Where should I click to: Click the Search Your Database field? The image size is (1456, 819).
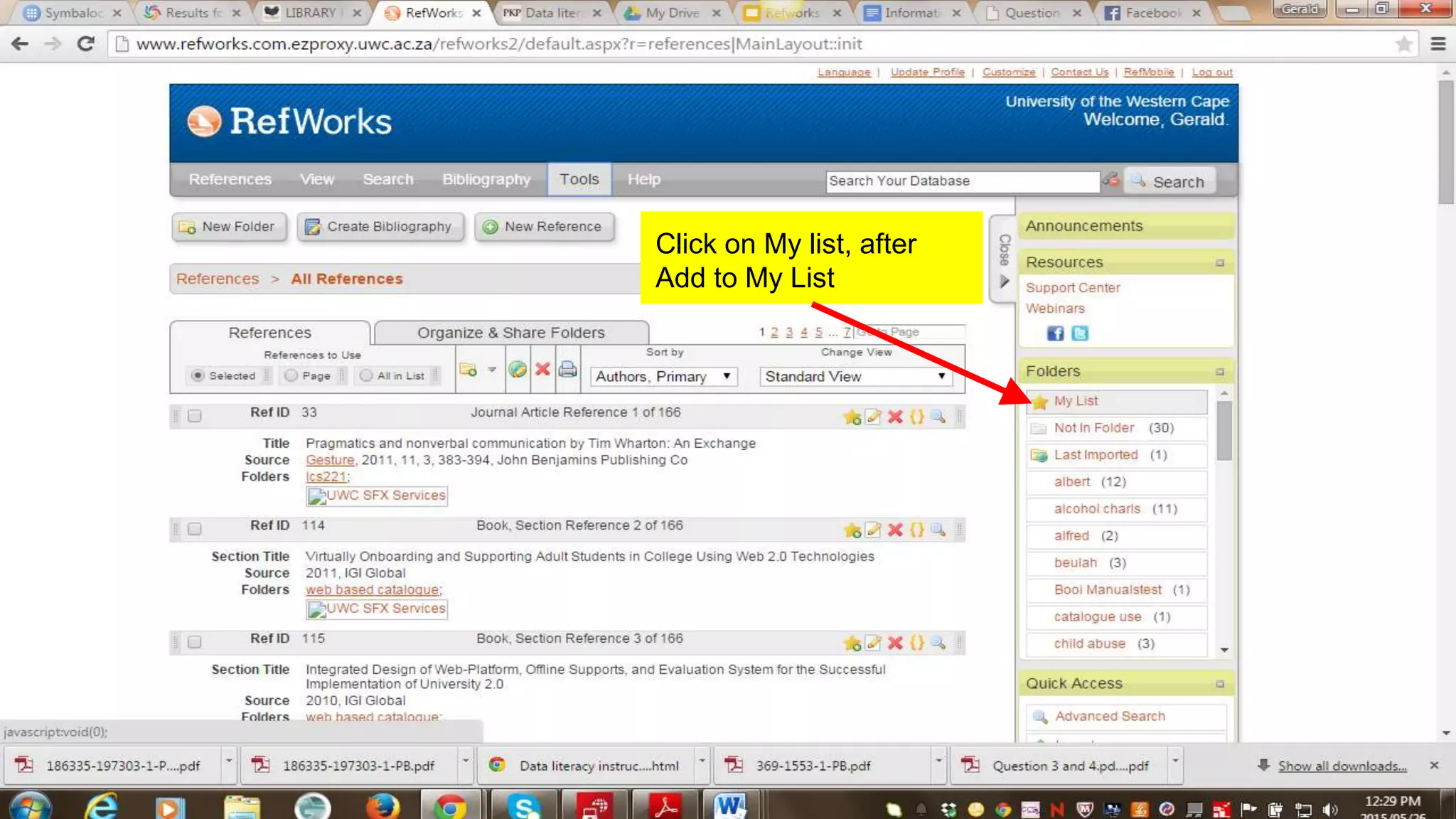[962, 181]
